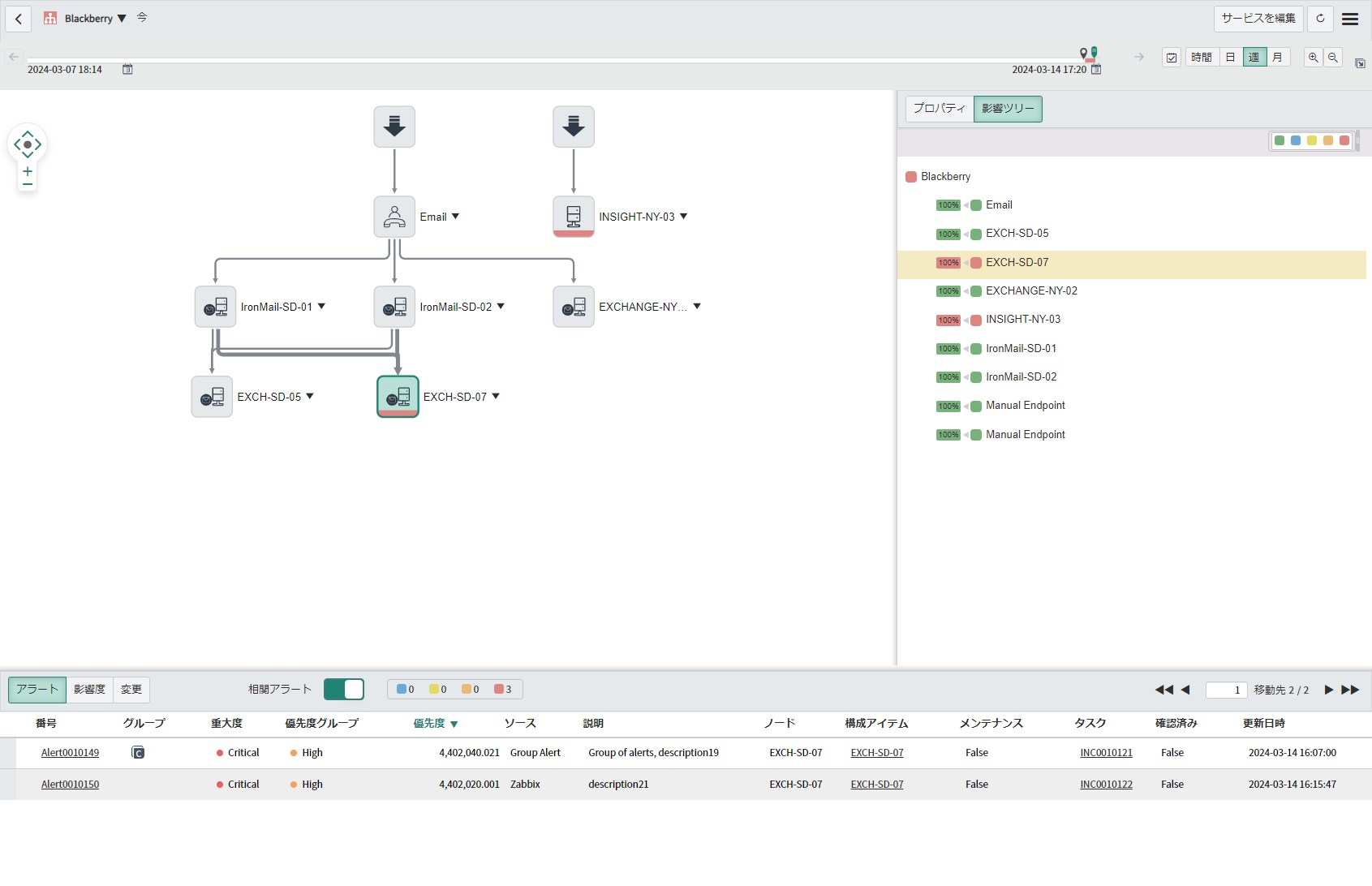Image resolution: width=1372 pixels, height=886 pixels.
Task: Open the 影響度 tab
Action: click(x=89, y=690)
